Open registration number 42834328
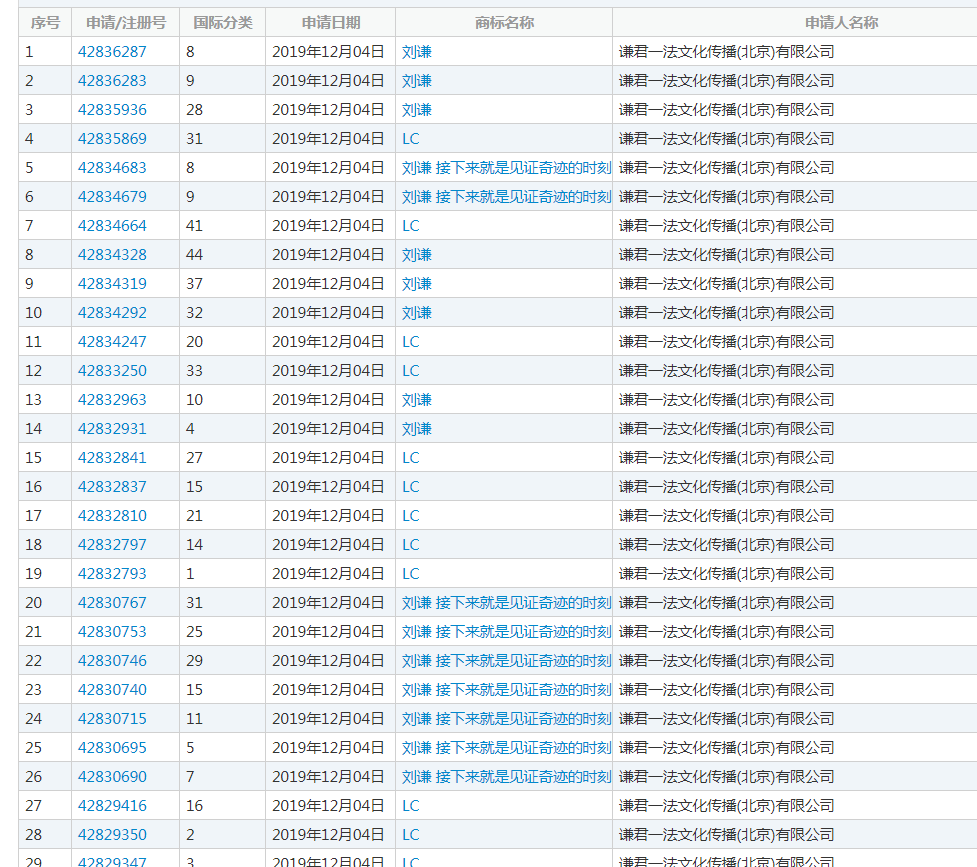 (x=112, y=255)
